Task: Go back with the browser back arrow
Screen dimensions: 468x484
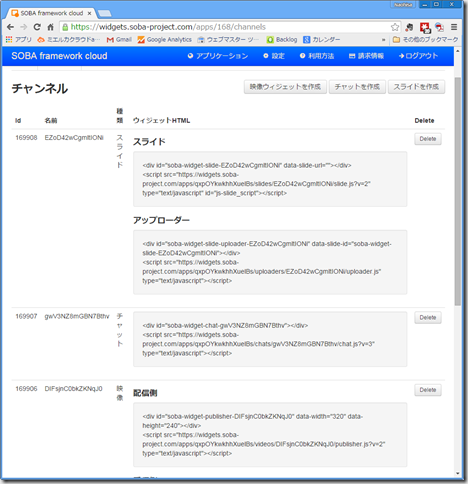Action: click(10, 27)
